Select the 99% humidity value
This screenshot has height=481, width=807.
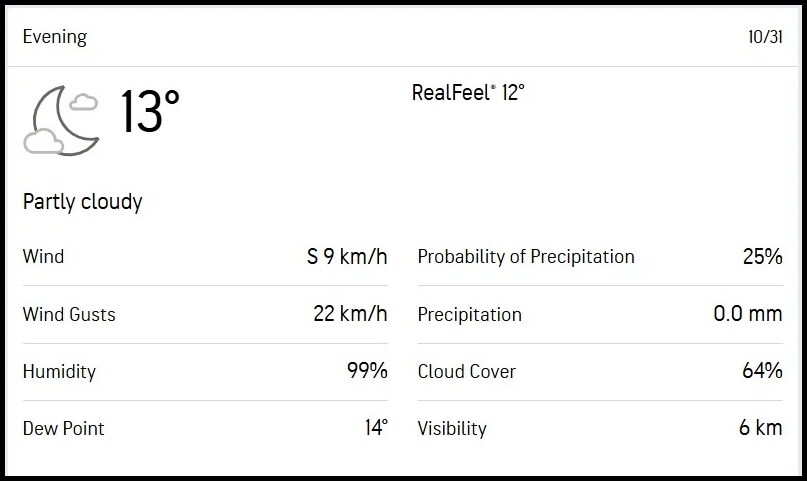click(366, 371)
